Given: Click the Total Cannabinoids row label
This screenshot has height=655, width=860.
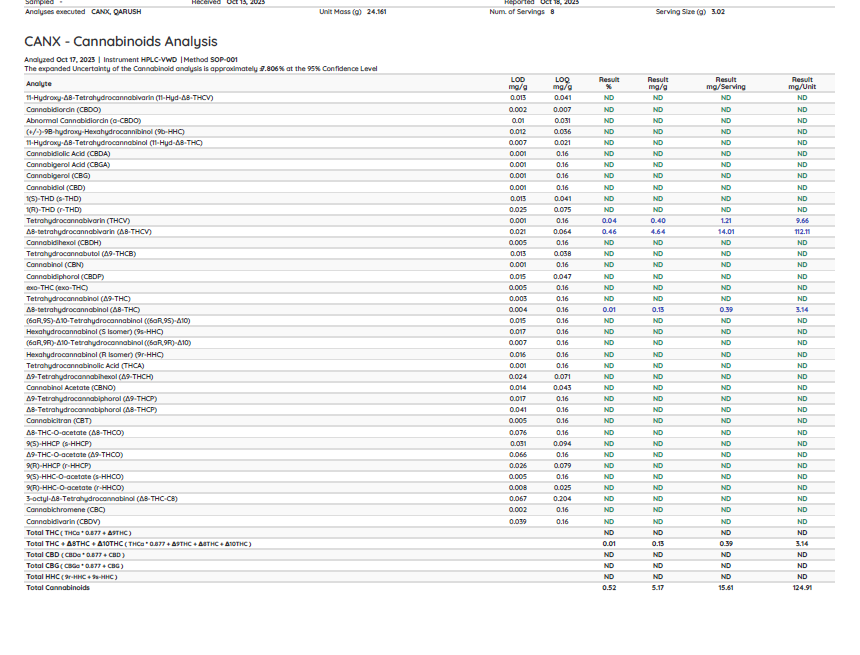Looking at the screenshot, I should (57, 588).
